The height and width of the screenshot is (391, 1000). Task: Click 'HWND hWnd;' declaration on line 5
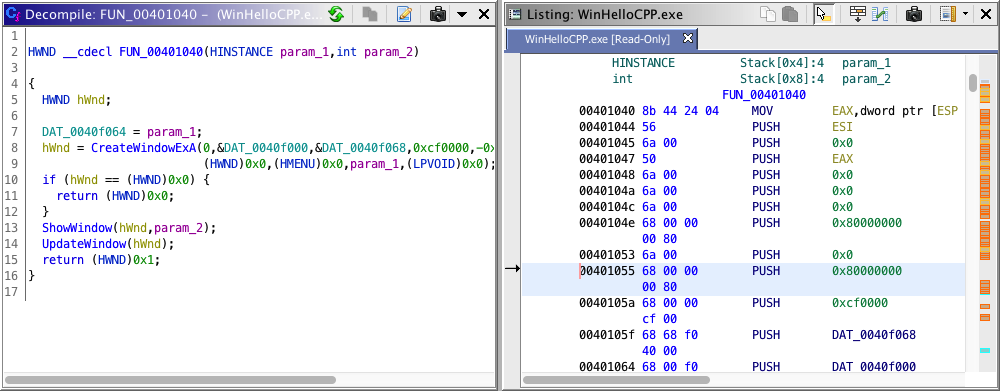(x=77, y=100)
